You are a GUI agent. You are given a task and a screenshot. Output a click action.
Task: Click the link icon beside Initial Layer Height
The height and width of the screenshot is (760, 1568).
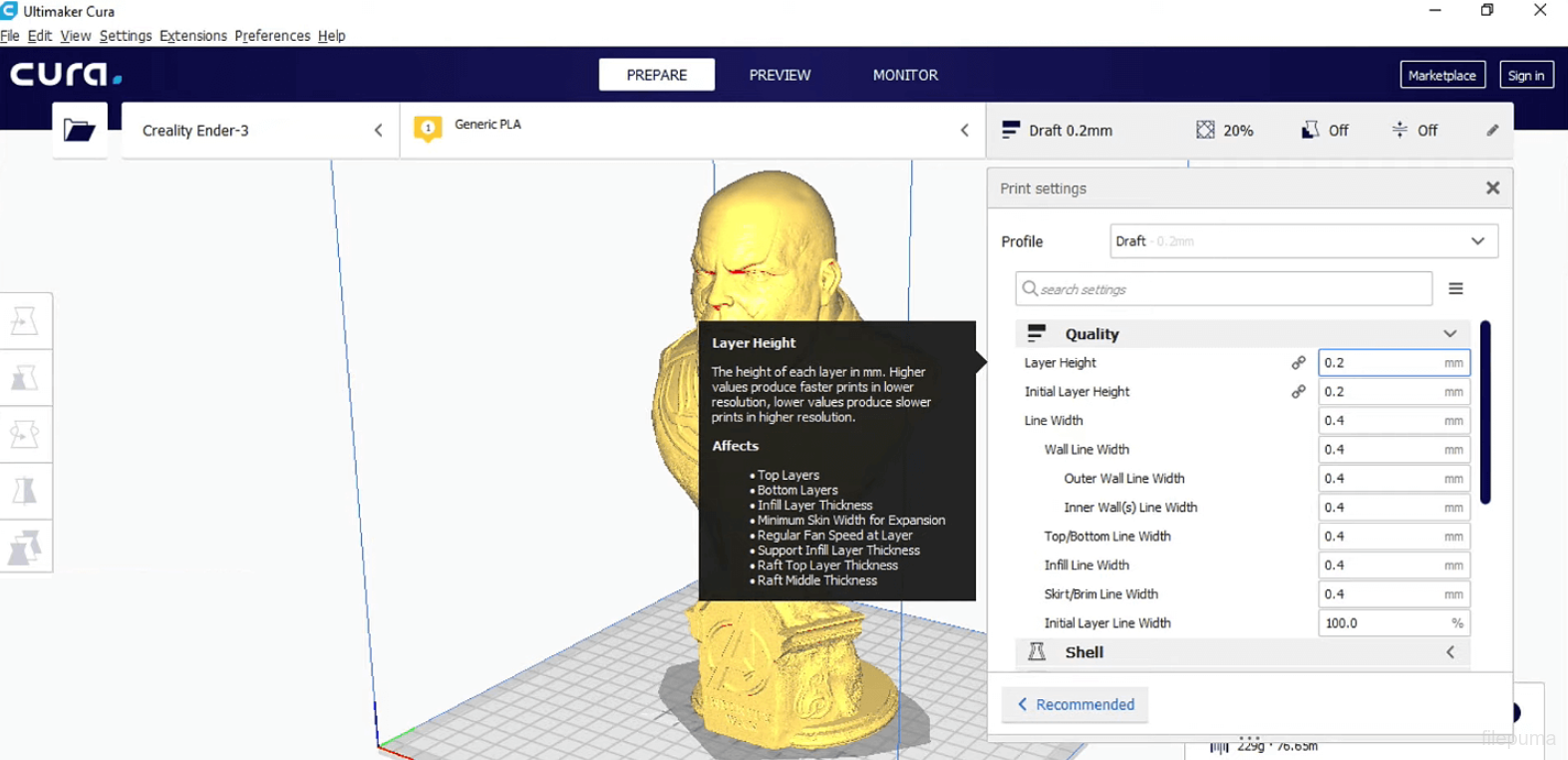pos(1298,392)
